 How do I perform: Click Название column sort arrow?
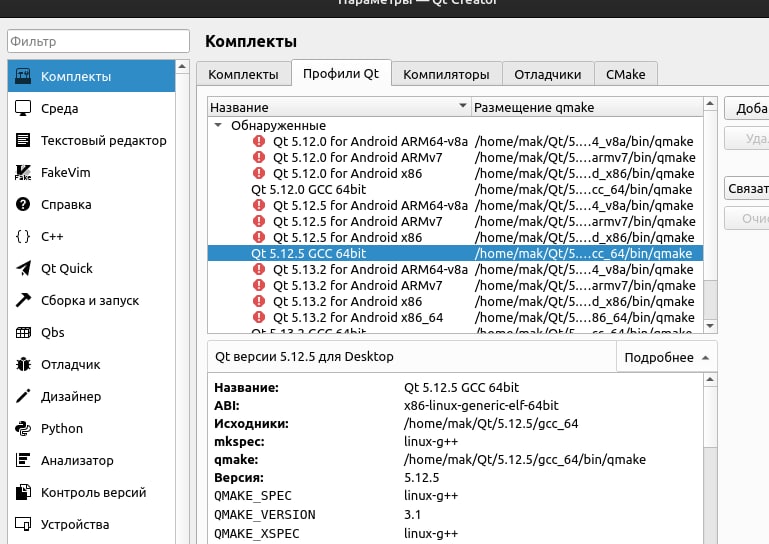462,105
